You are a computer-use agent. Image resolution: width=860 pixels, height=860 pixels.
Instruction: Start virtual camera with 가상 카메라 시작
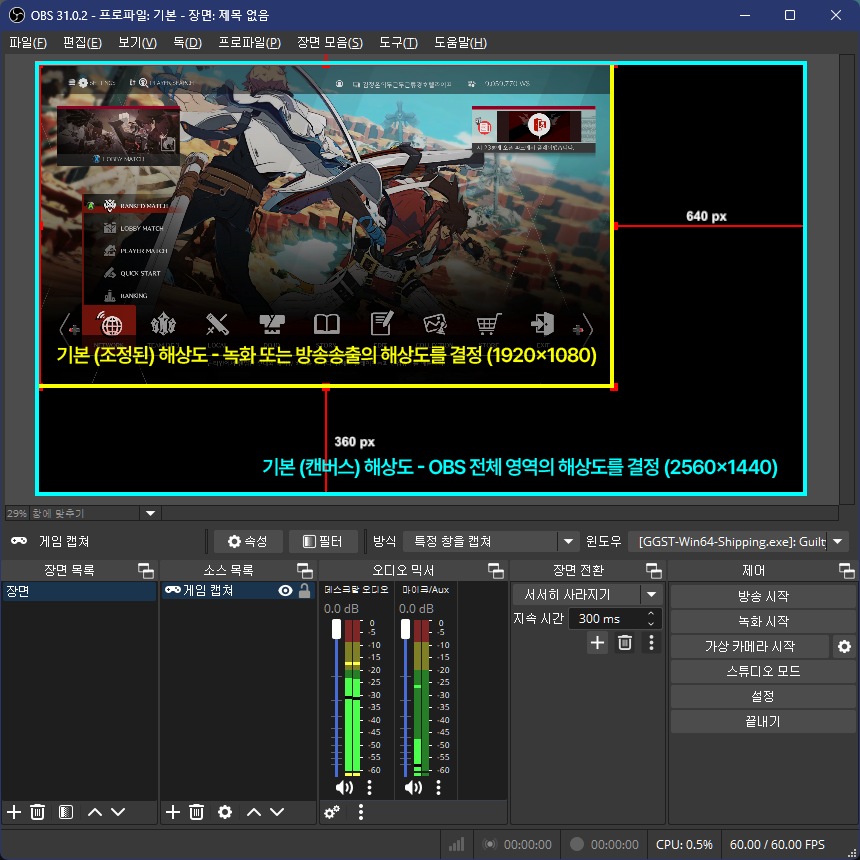[750, 646]
